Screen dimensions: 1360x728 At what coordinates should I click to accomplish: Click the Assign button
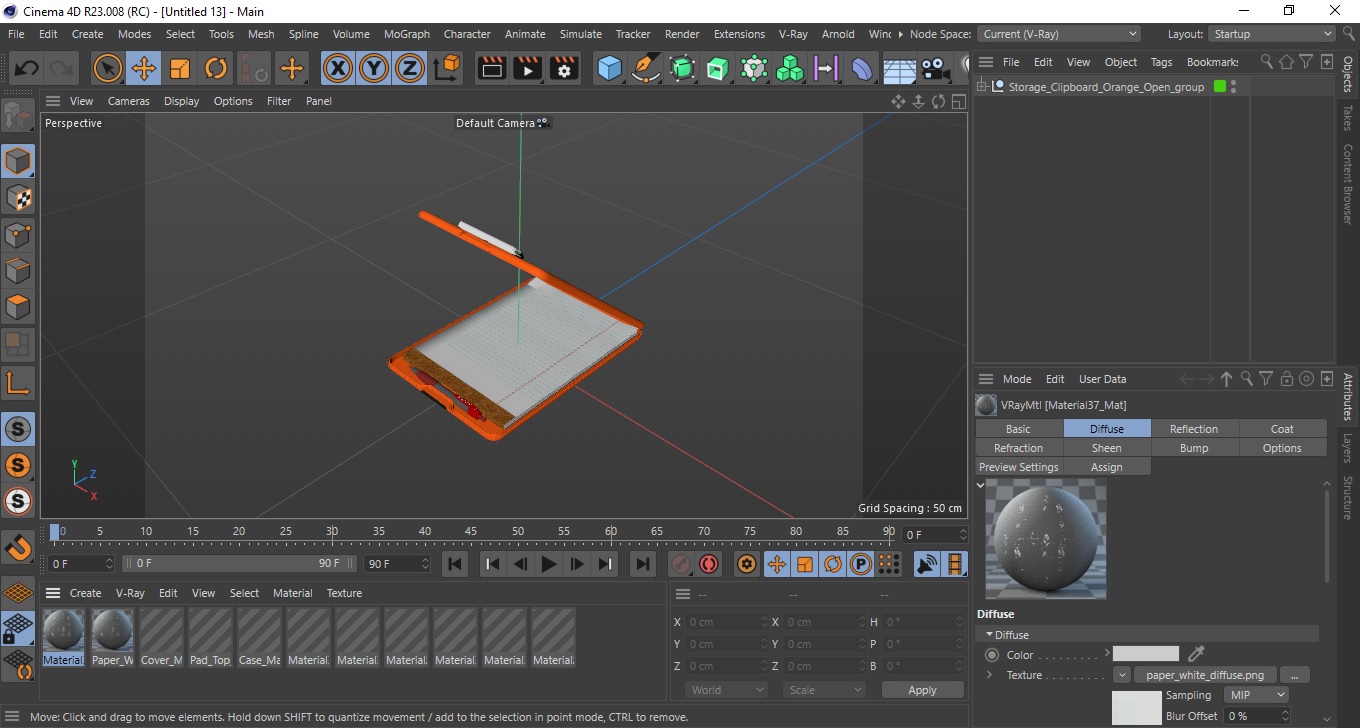(1106, 467)
